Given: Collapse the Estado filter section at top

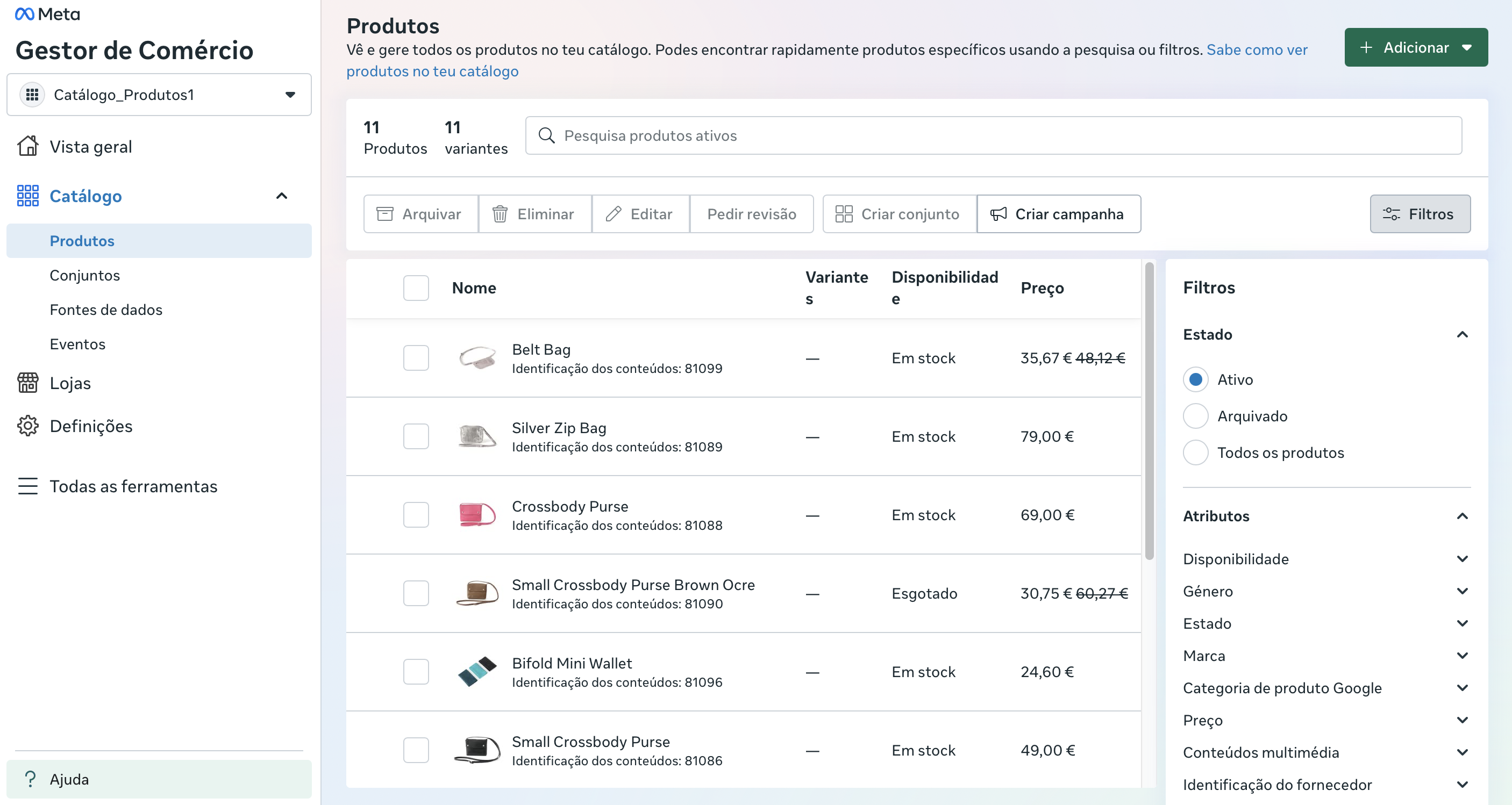Looking at the screenshot, I should coord(1462,334).
